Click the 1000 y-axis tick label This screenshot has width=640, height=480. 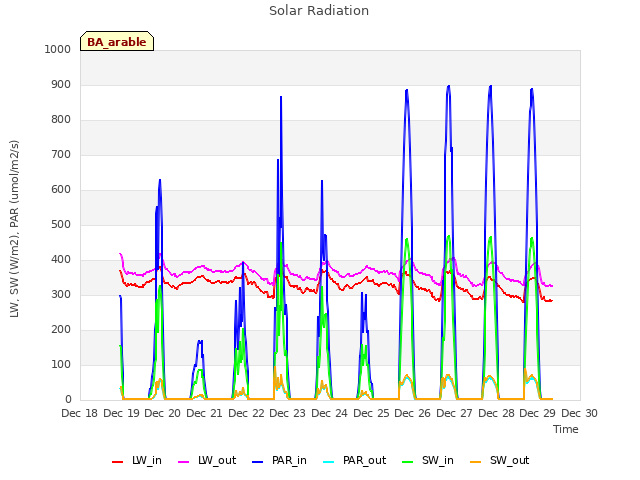tap(58, 49)
